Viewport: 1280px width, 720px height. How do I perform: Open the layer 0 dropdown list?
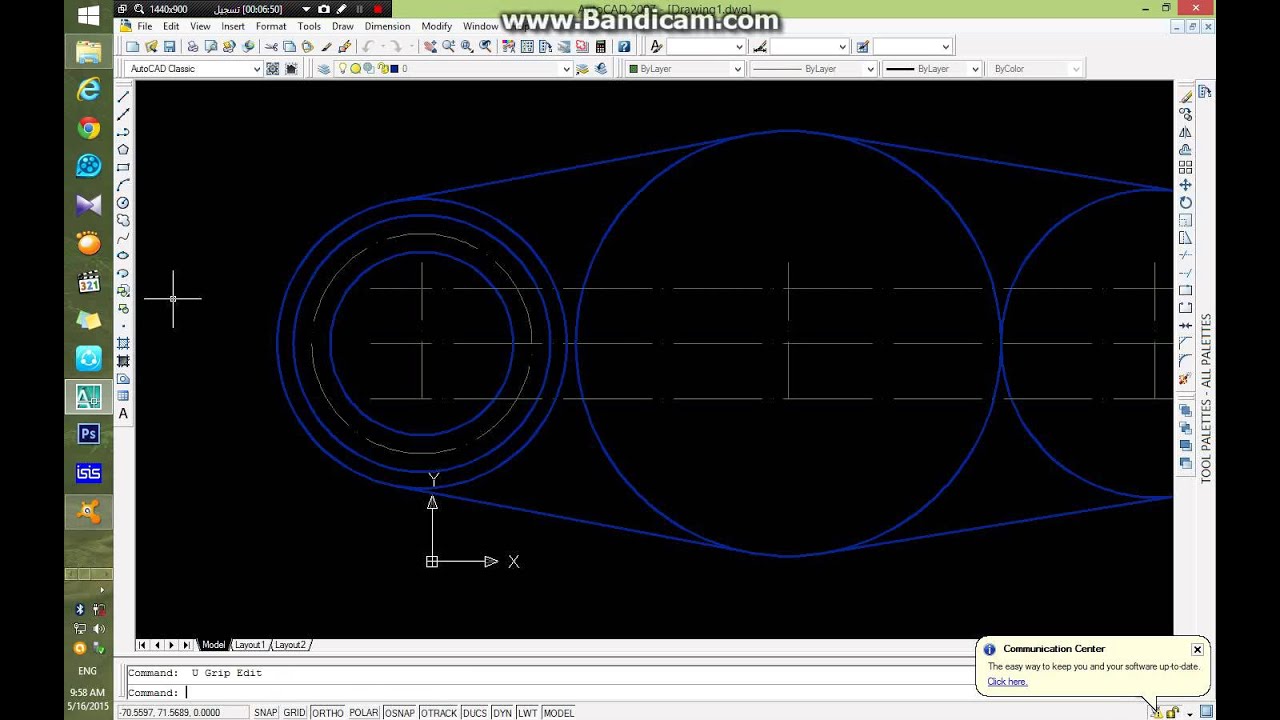coord(566,69)
